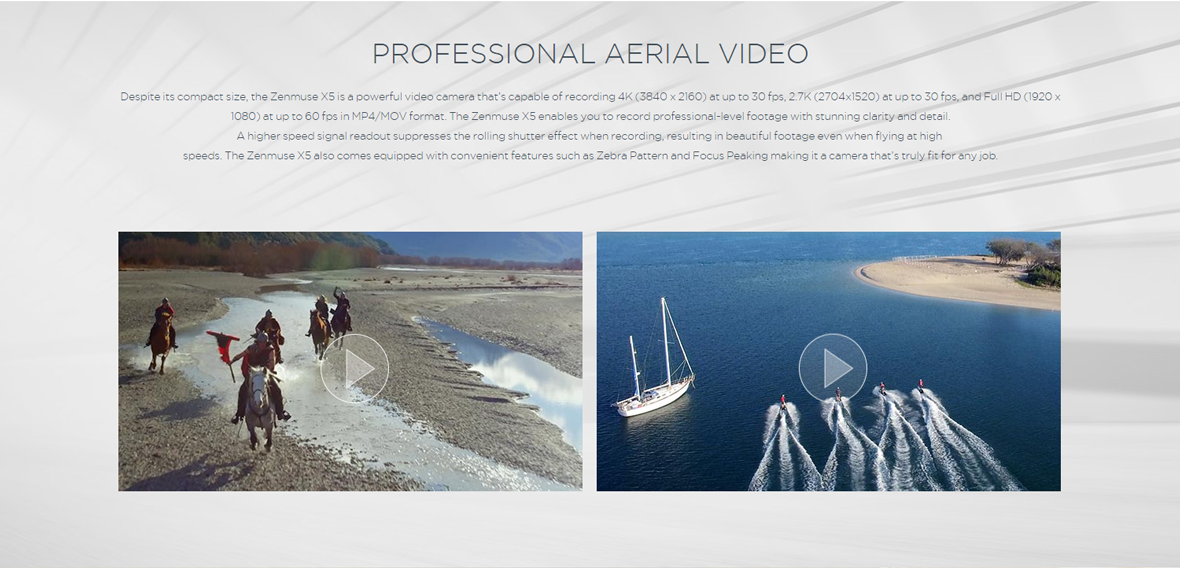Play the horse riders video
Screen dimensions: 1180x568
tap(354, 369)
